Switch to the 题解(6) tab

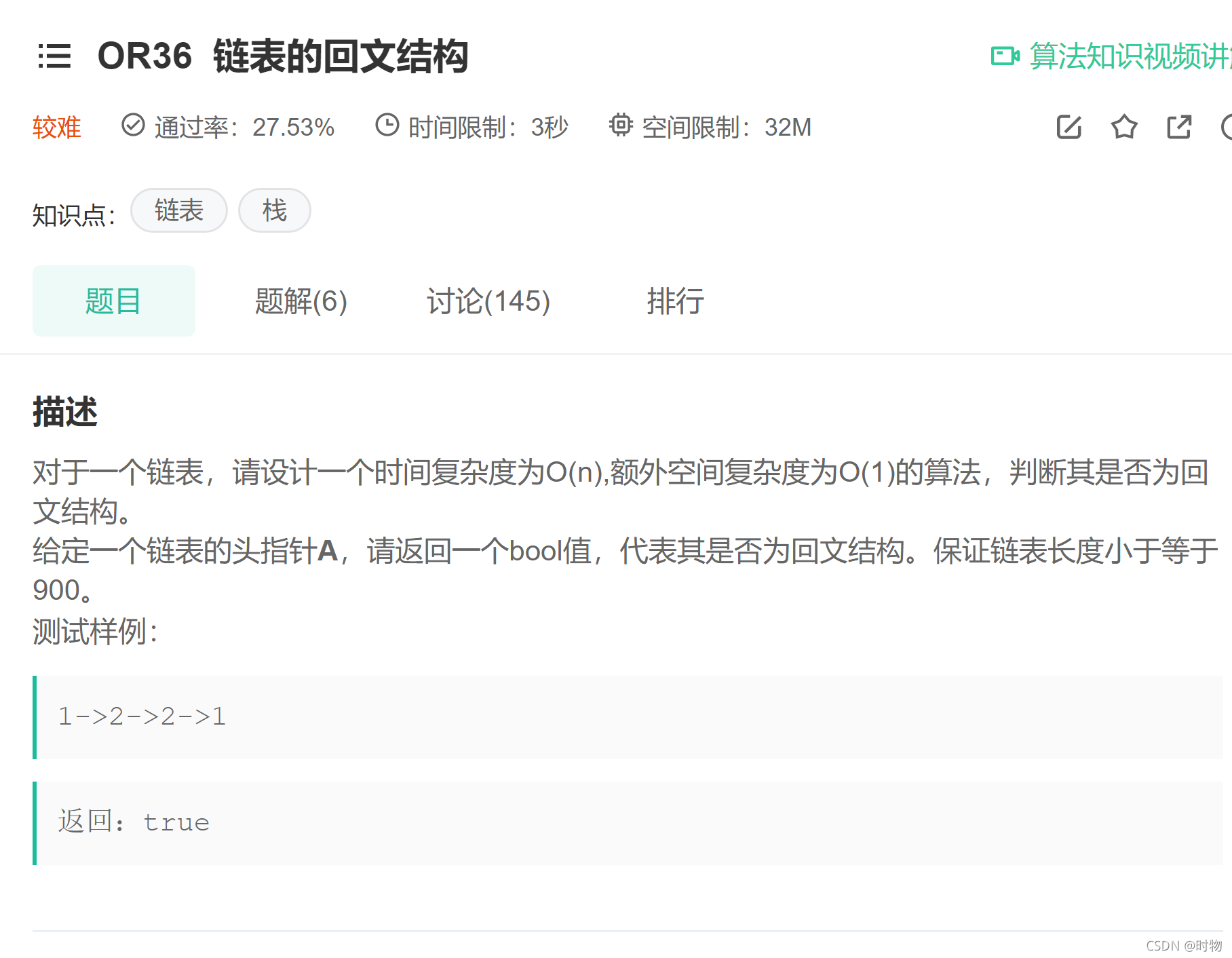click(301, 301)
